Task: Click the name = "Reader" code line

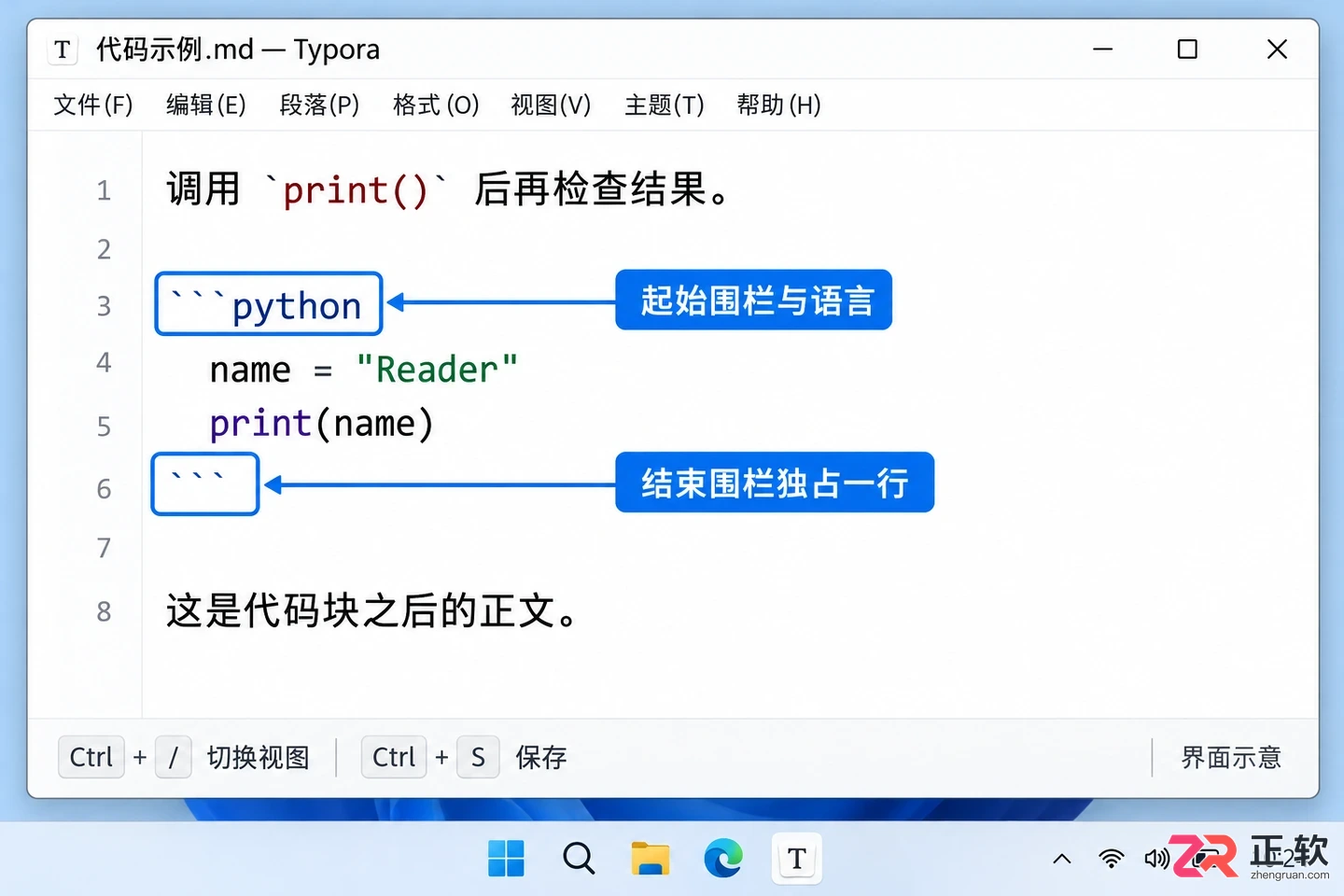Action: 363,370
